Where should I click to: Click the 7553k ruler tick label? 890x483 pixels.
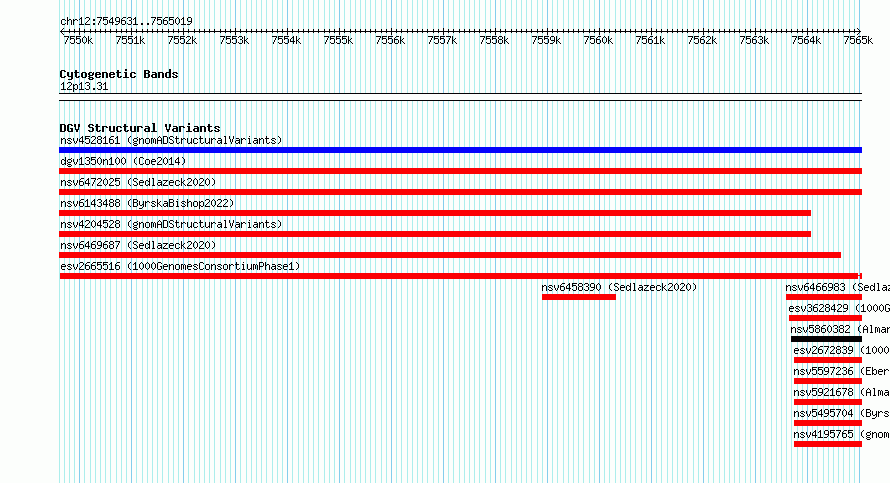point(234,40)
